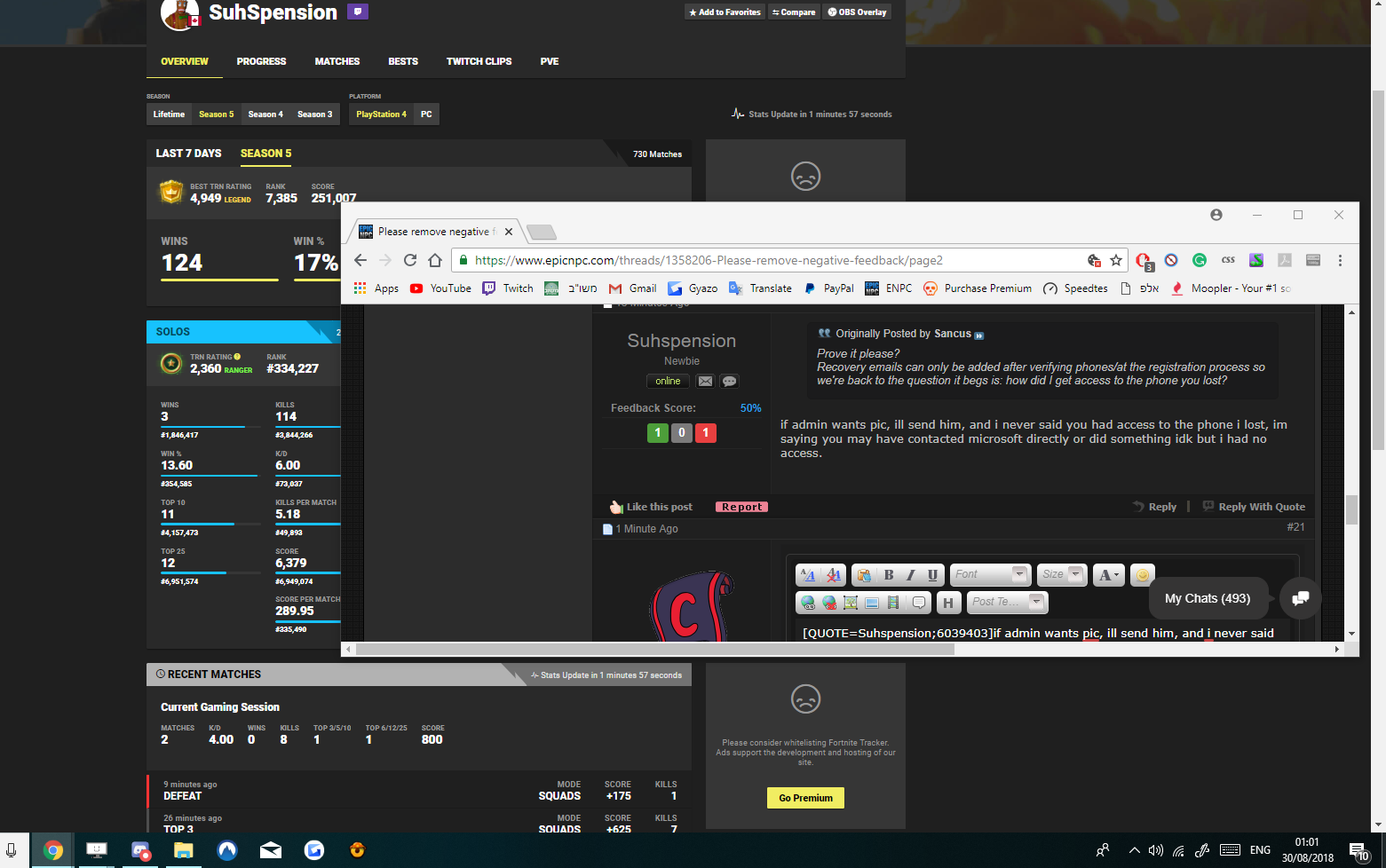The image size is (1386, 868).
Task: Open the My Chats bubble icon
Action: (1300, 598)
